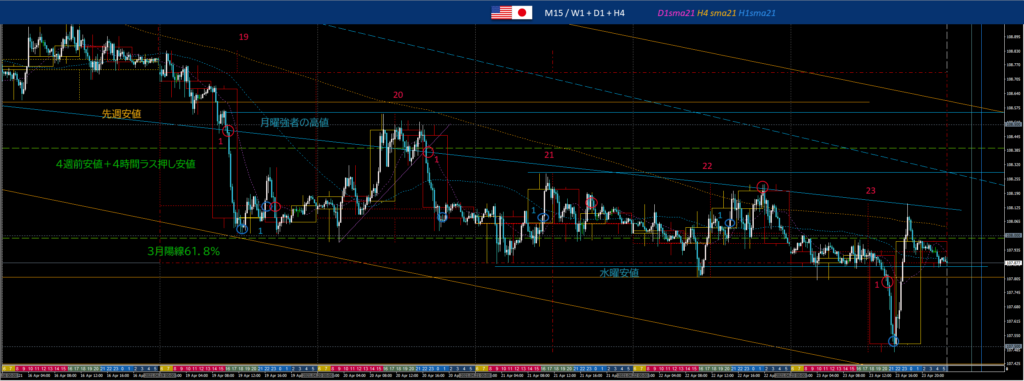1024x381 pixels.
Task: Select the 月曜強者の高値 annotation
Action: [295, 122]
